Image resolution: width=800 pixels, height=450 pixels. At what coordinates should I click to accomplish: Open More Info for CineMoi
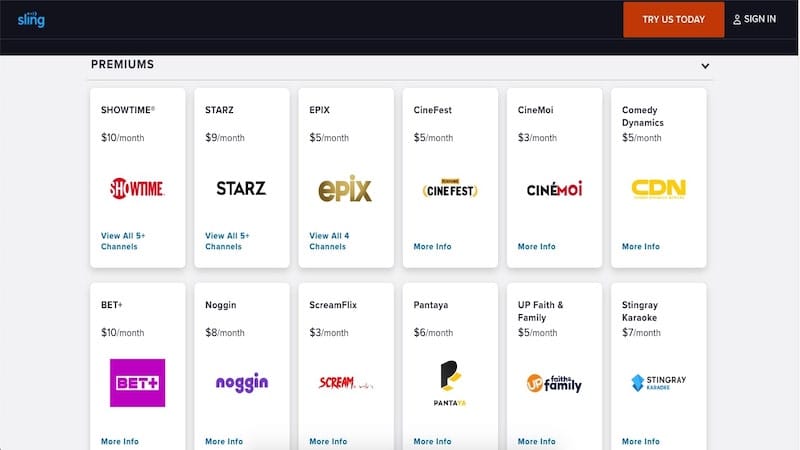point(536,246)
